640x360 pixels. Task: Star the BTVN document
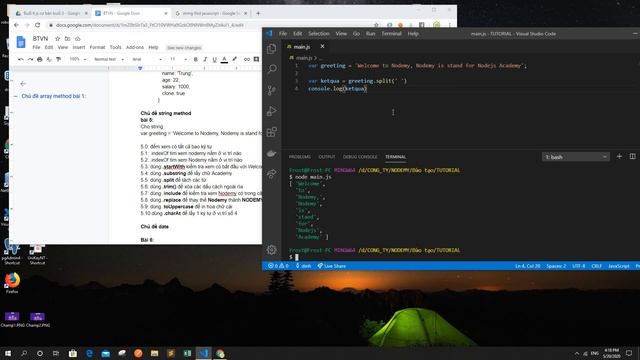tap(58, 39)
